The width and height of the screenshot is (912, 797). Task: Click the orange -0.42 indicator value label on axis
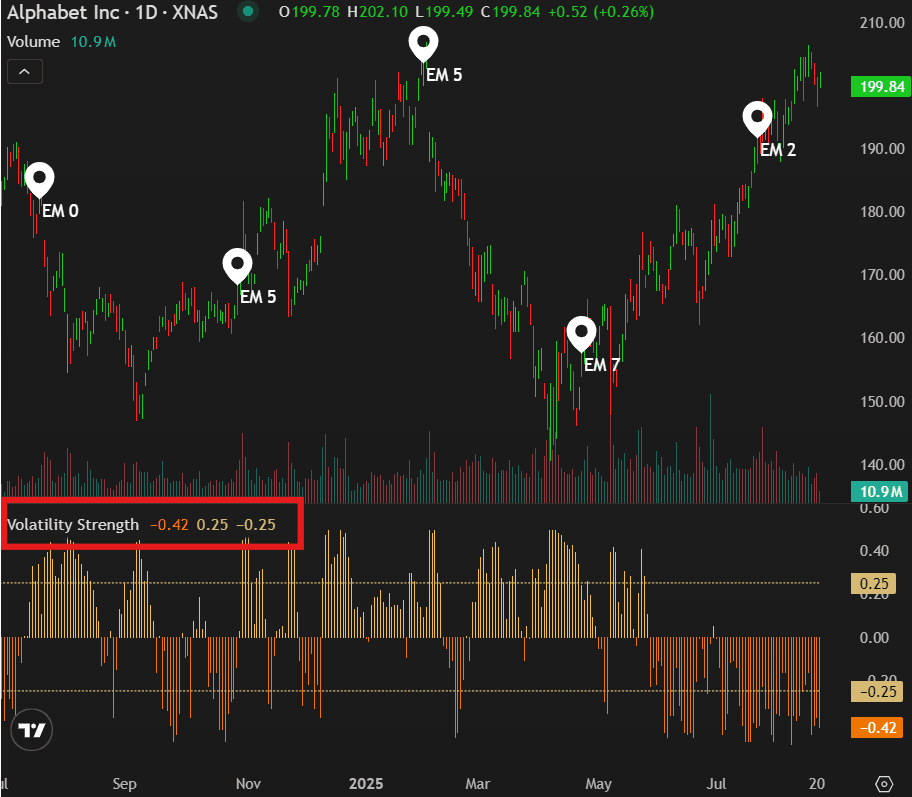[878, 728]
